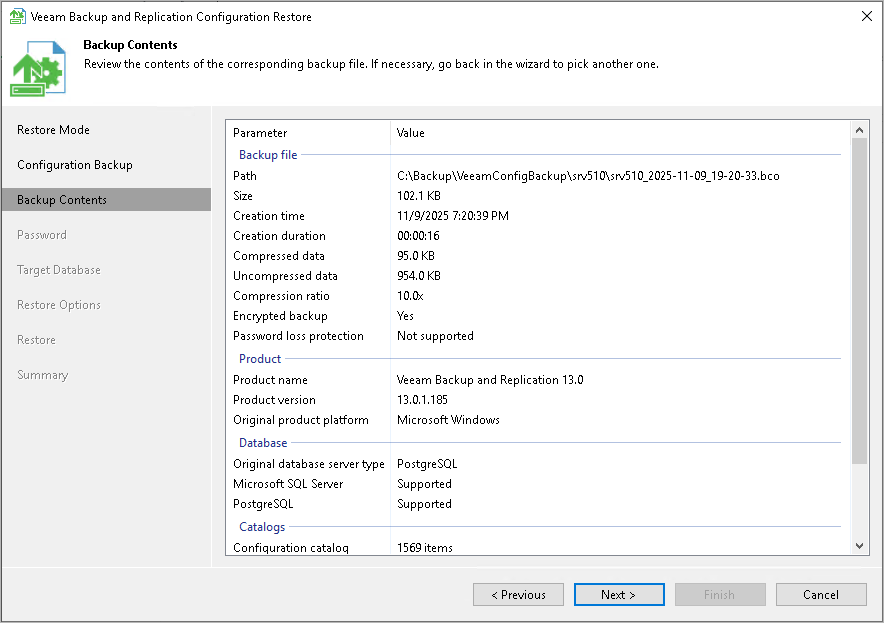
Task: Click the backup file Path value
Action: click(x=589, y=175)
